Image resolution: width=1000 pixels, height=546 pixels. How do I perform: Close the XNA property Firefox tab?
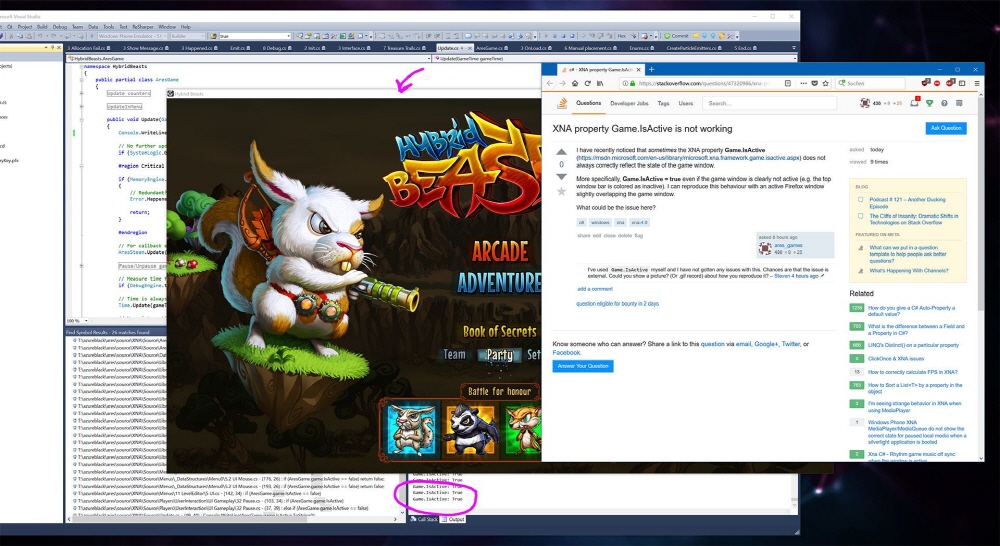pyautogui.click(x=639, y=69)
